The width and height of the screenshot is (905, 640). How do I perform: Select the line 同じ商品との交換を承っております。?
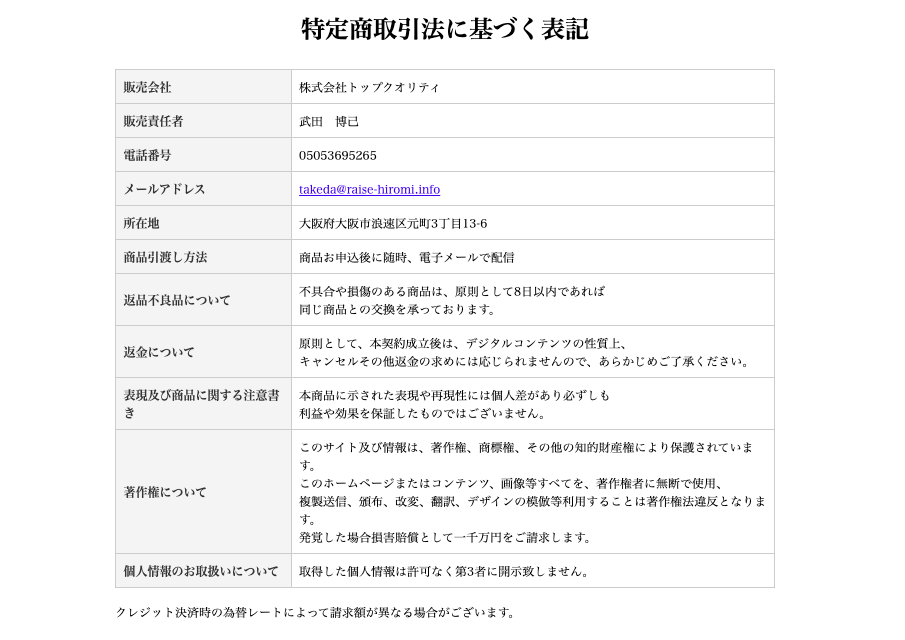tap(398, 310)
